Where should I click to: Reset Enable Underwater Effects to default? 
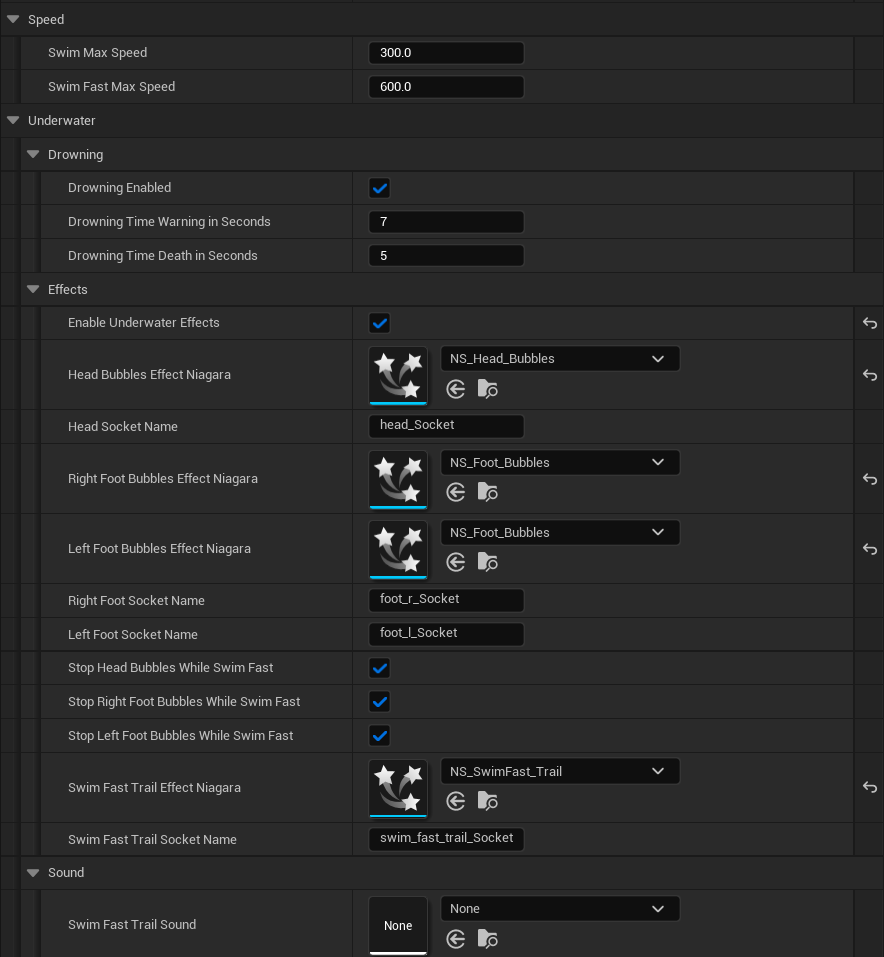click(x=869, y=323)
